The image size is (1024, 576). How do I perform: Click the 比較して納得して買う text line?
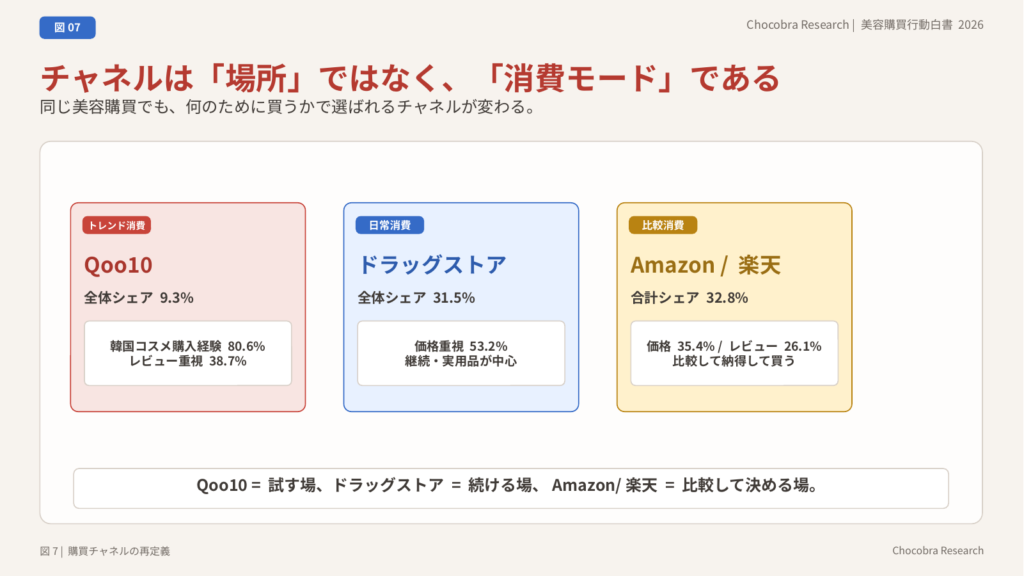pos(734,361)
